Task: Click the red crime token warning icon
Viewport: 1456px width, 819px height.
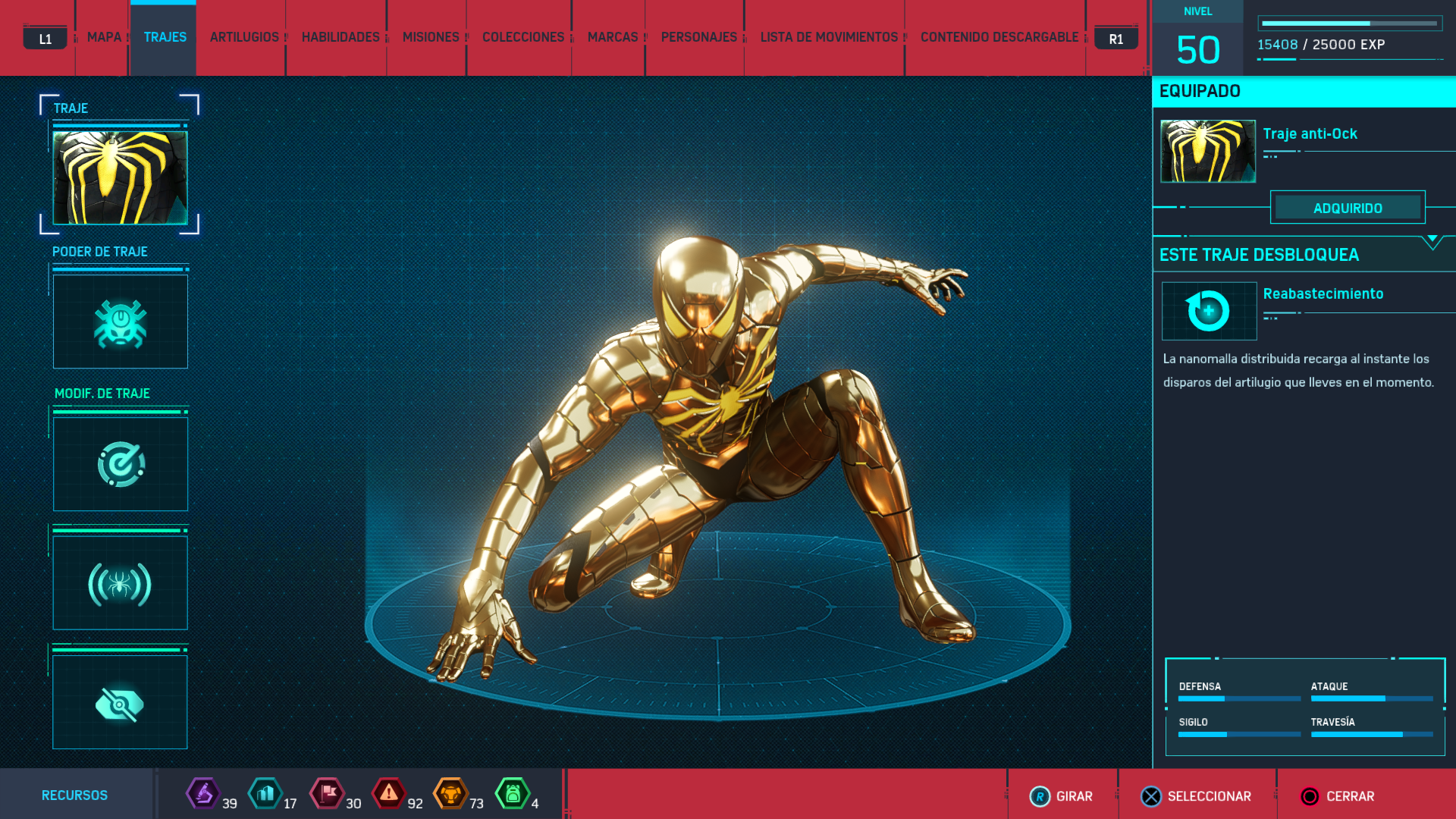Action: tap(389, 794)
